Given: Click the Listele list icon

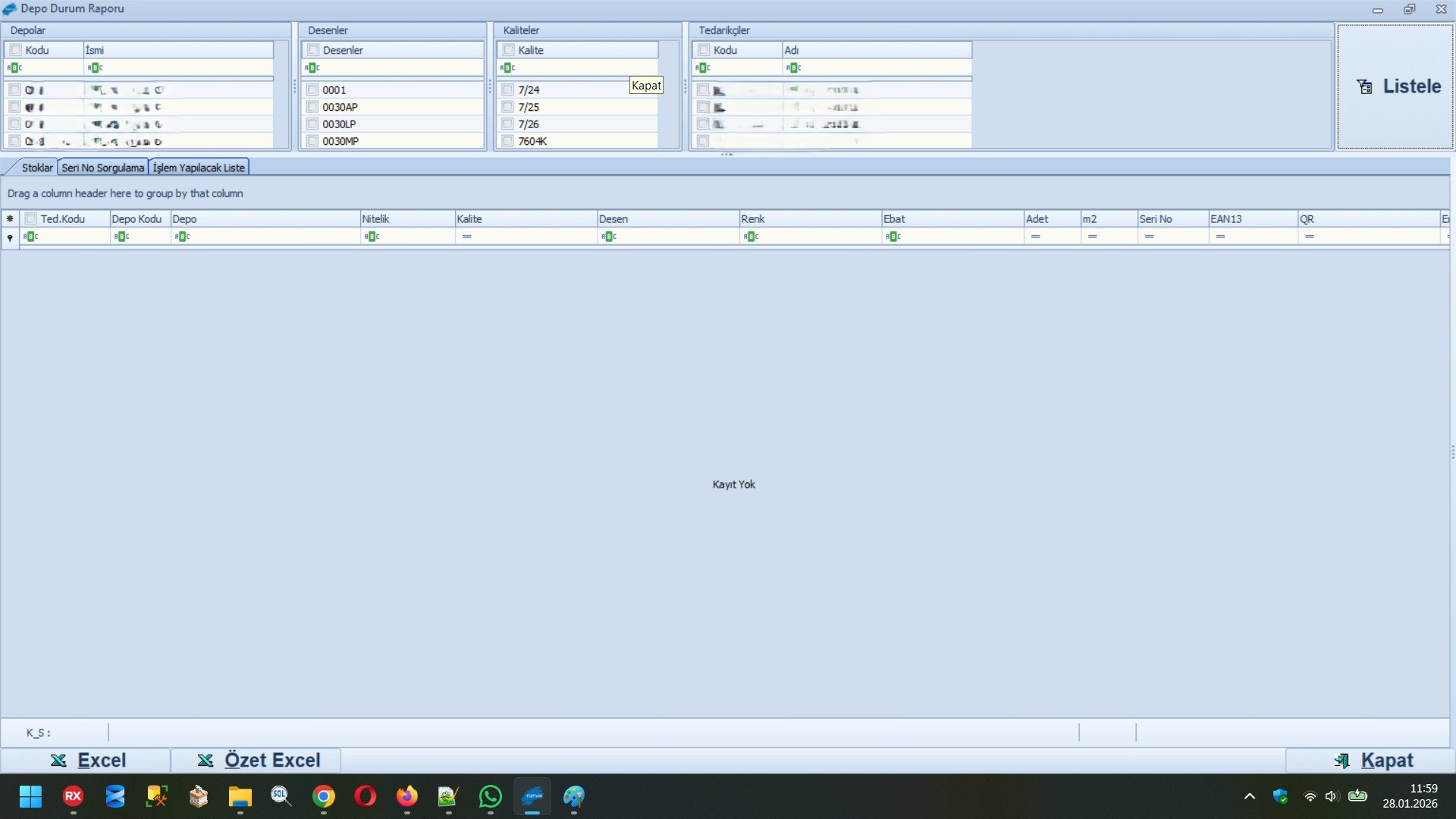Looking at the screenshot, I should click(x=1364, y=86).
